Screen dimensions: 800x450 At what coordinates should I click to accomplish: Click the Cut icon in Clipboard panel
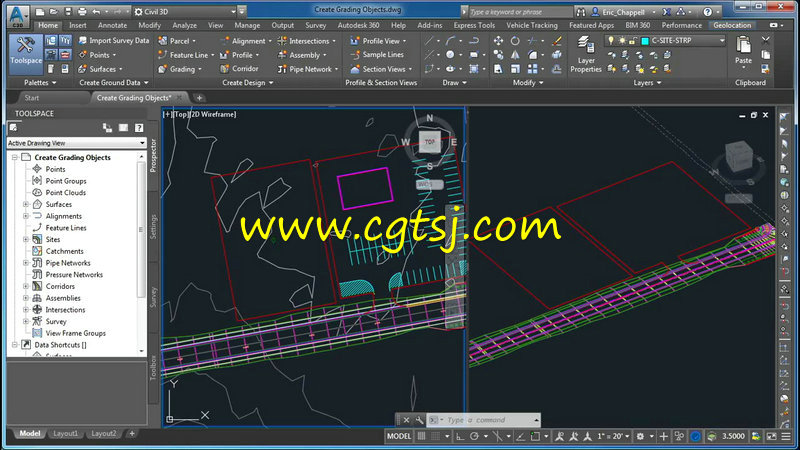[765, 40]
